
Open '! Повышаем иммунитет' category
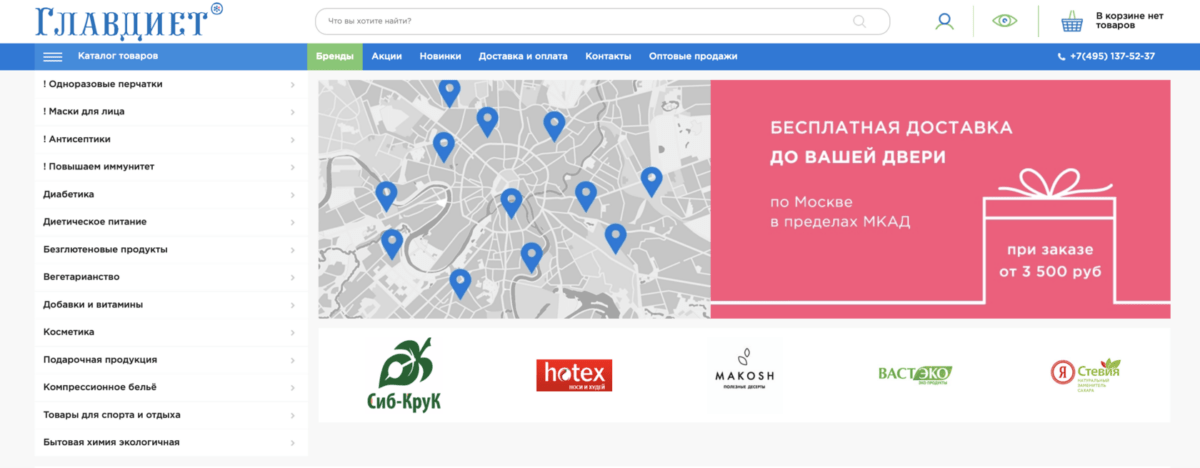point(170,167)
